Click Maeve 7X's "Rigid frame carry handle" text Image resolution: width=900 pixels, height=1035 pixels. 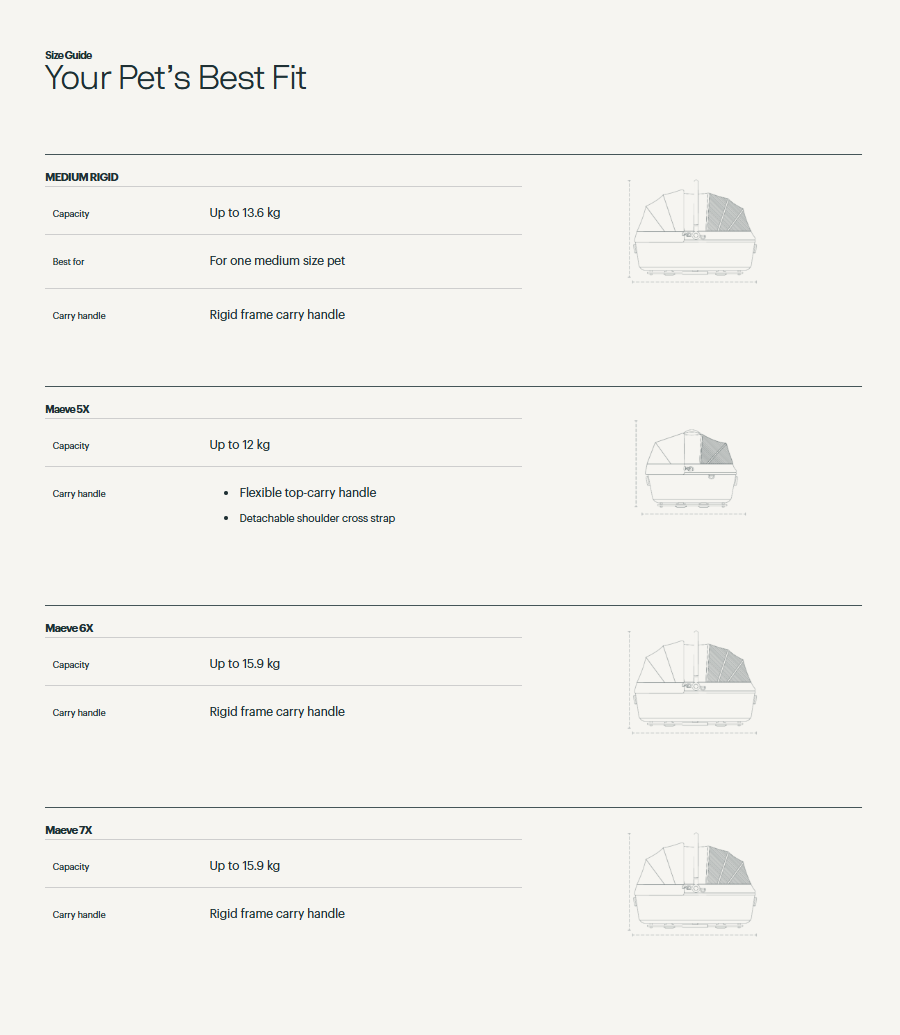click(277, 914)
